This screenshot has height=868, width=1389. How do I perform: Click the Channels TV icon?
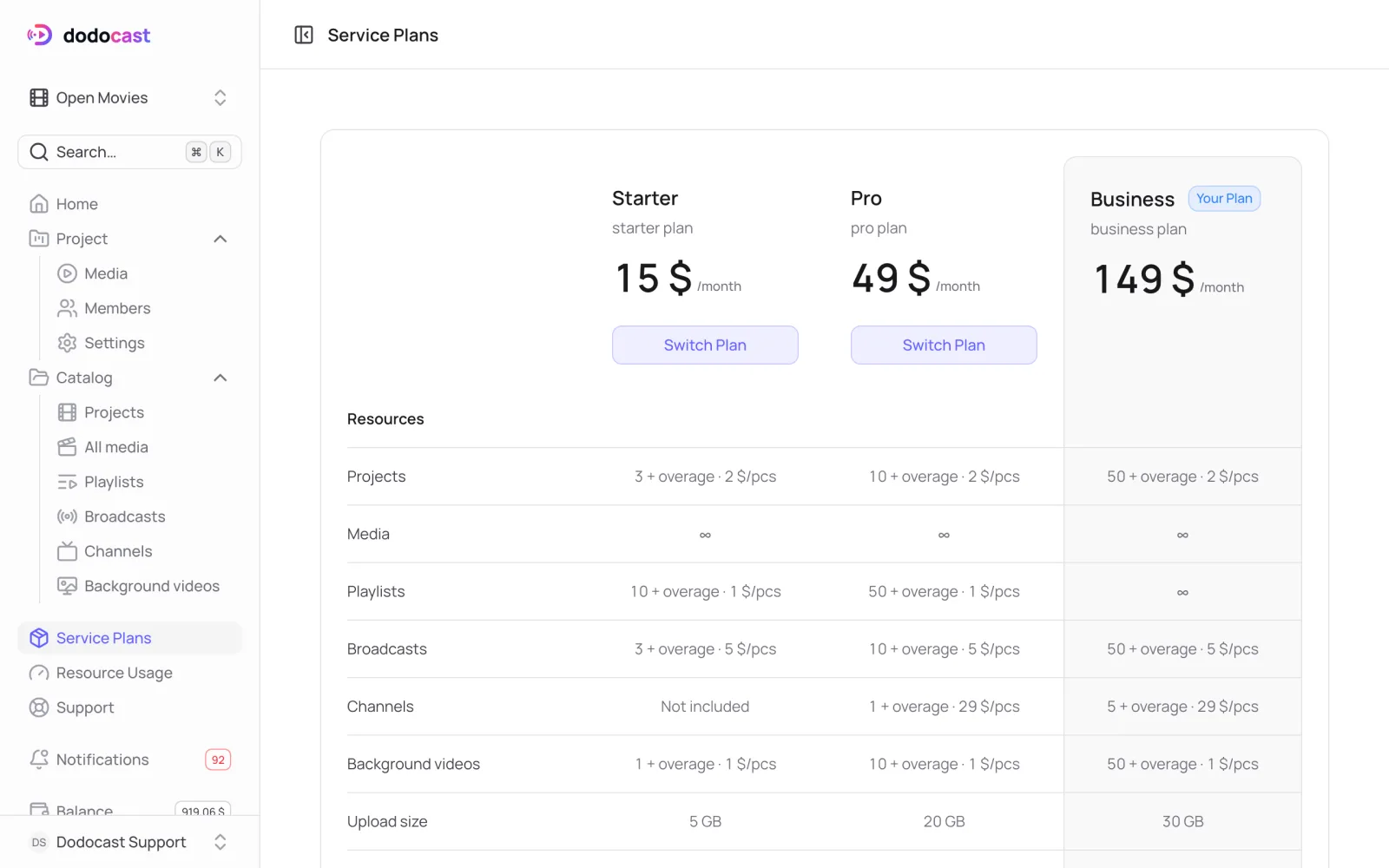coord(67,551)
